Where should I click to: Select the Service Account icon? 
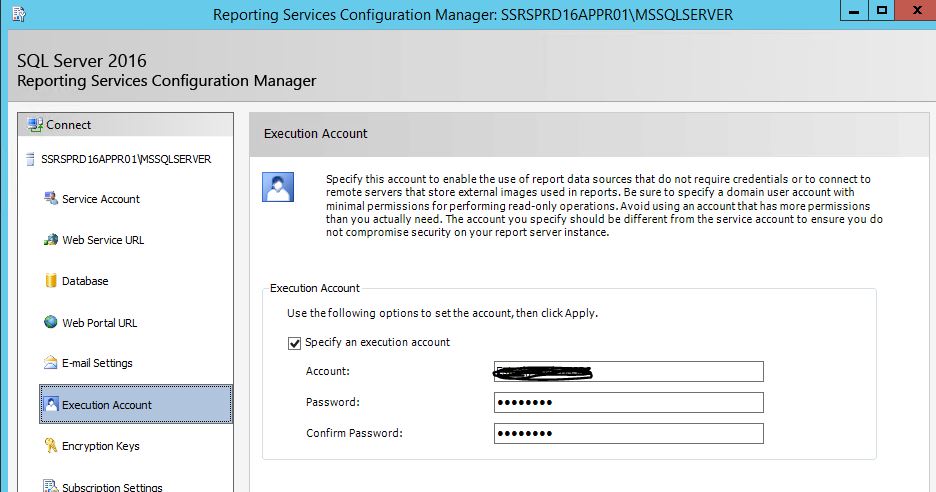point(51,199)
